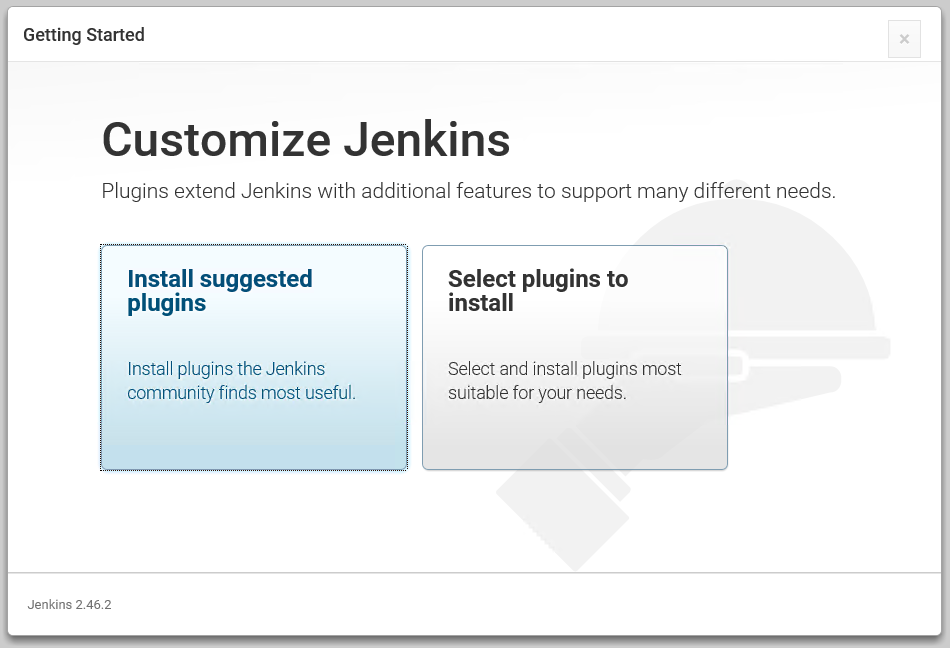Click the 'Install suggested plugins' bold heading
950x648 pixels.
click(x=219, y=291)
